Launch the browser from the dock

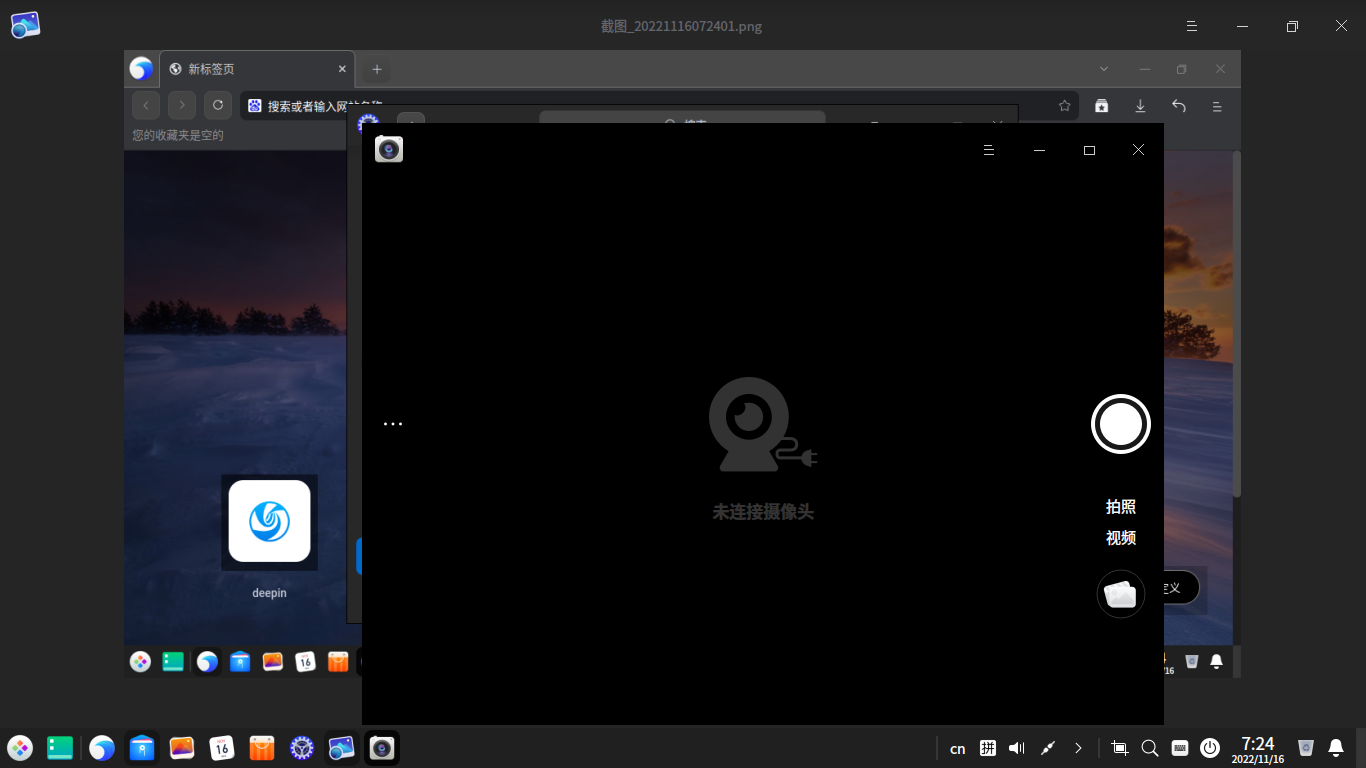click(x=102, y=747)
